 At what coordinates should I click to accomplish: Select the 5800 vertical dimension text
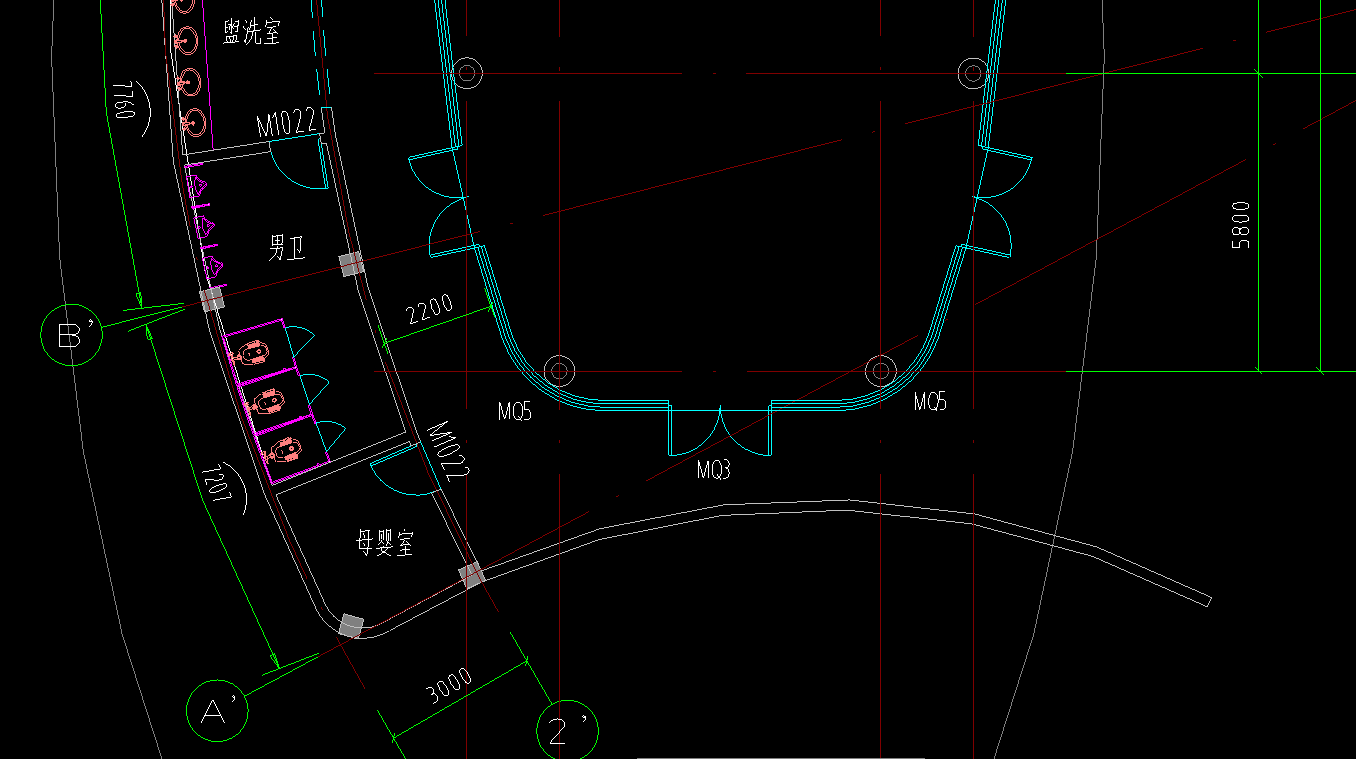point(1241,224)
